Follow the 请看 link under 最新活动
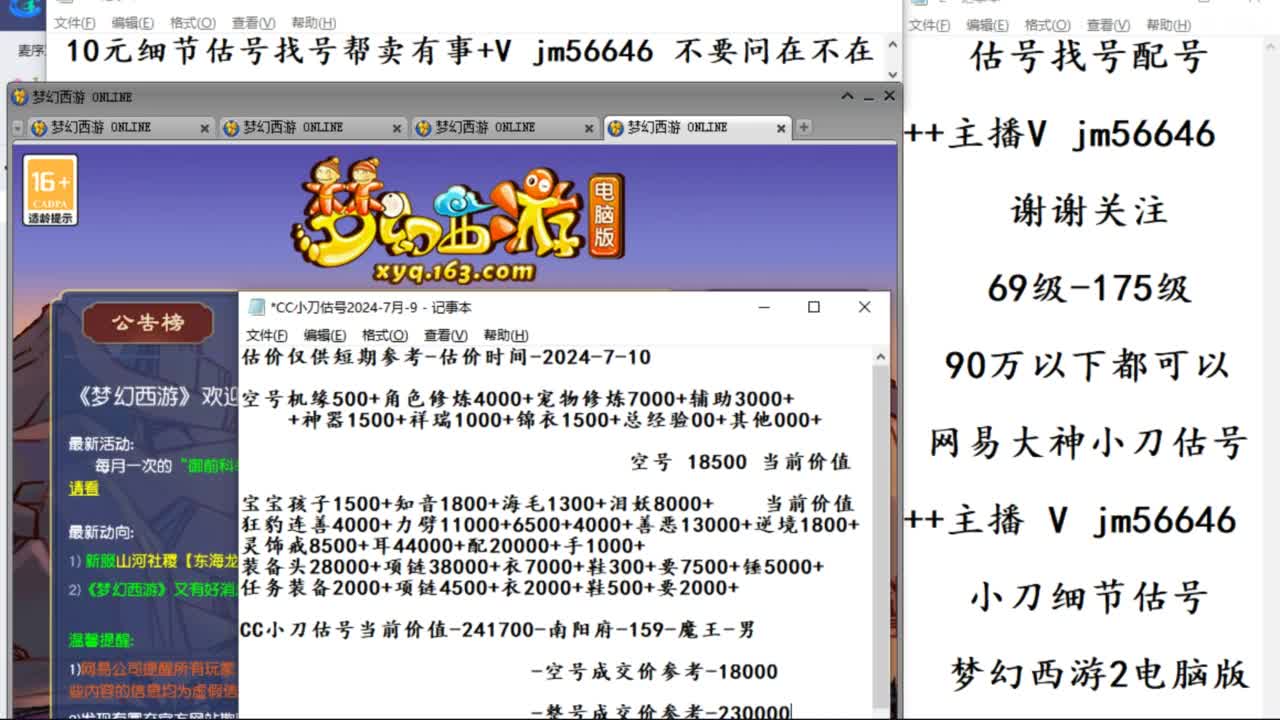1280x720 pixels. coord(84,488)
